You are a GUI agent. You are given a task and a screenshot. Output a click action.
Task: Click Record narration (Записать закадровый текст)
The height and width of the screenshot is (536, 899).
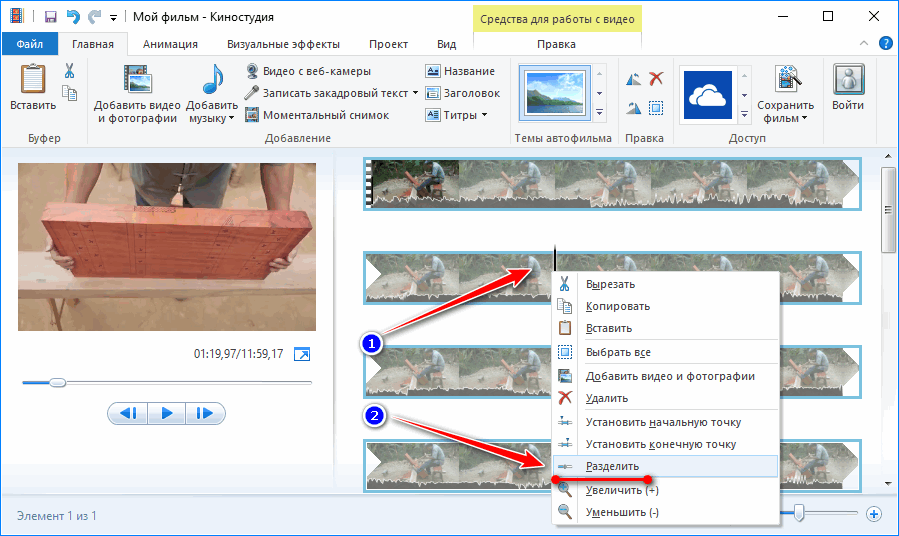tap(327, 93)
